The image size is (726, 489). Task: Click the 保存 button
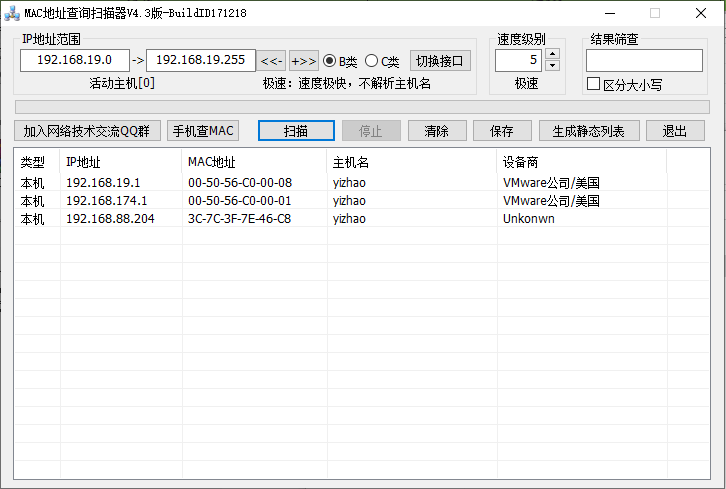[x=501, y=131]
